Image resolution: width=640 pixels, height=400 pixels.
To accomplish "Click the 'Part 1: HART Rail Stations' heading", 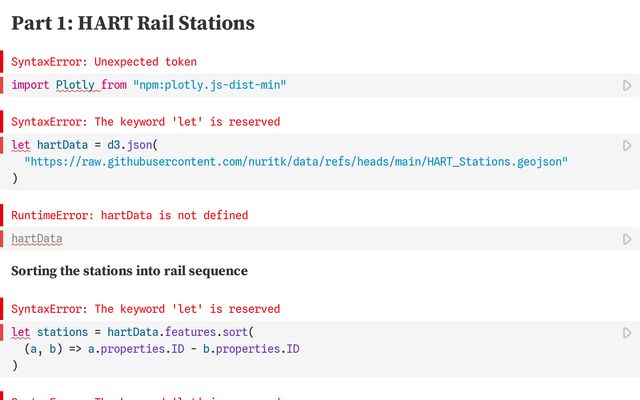I will [x=133, y=23].
